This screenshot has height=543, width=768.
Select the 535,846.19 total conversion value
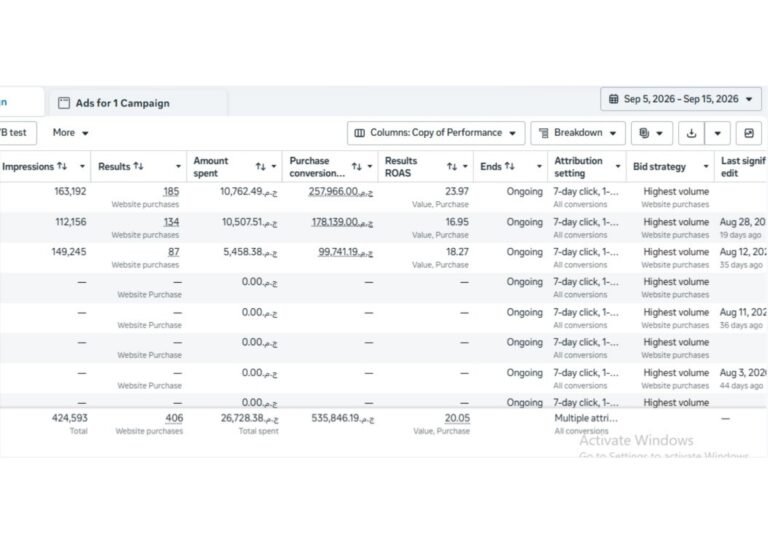click(x=342, y=418)
